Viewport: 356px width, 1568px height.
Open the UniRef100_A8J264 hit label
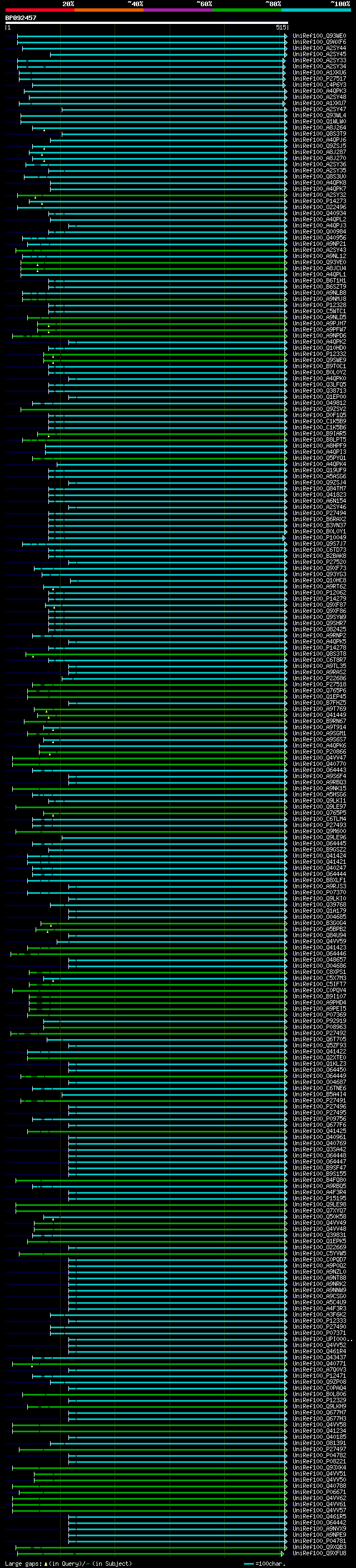pos(319,128)
